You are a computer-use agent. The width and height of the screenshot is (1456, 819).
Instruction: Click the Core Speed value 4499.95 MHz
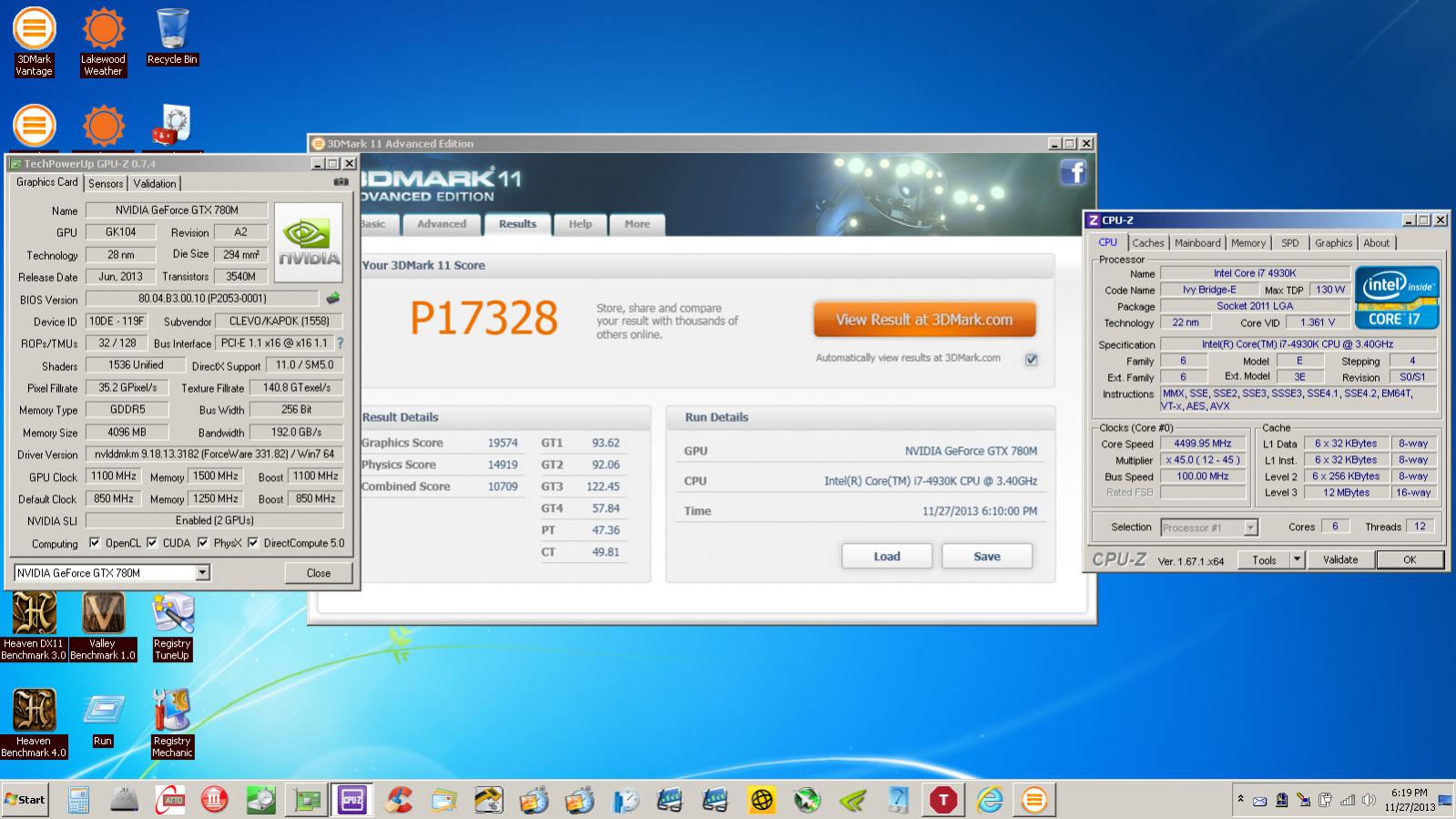(x=1202, y=444)
